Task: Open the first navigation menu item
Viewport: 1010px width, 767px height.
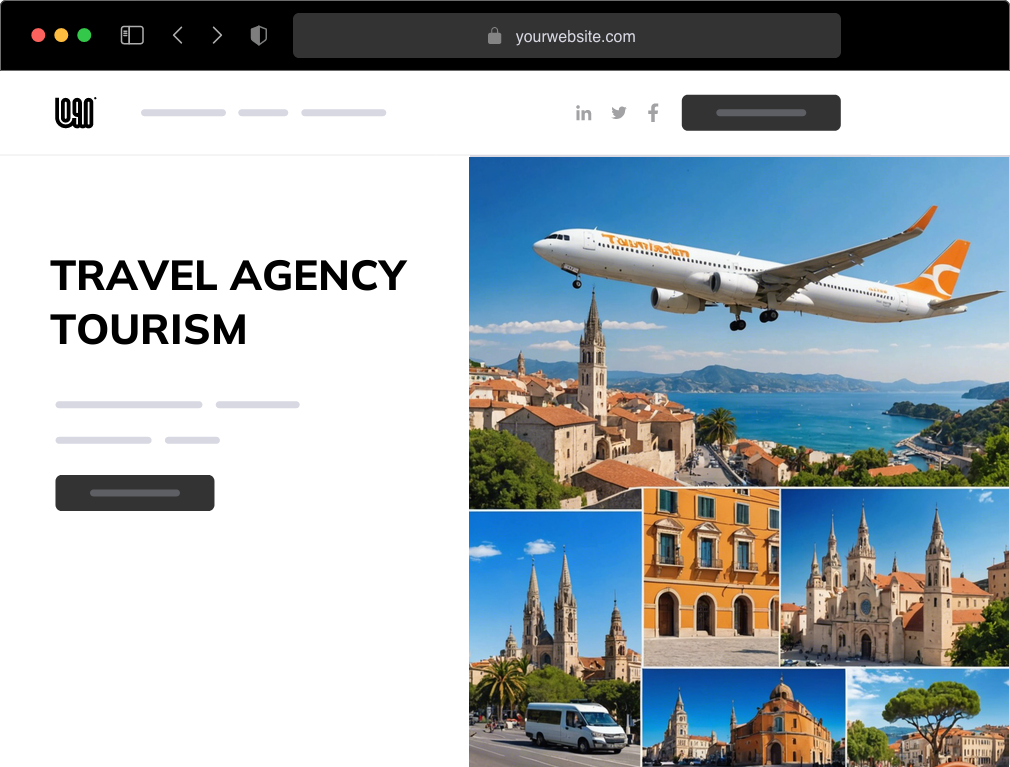Action: pos(183,112)
